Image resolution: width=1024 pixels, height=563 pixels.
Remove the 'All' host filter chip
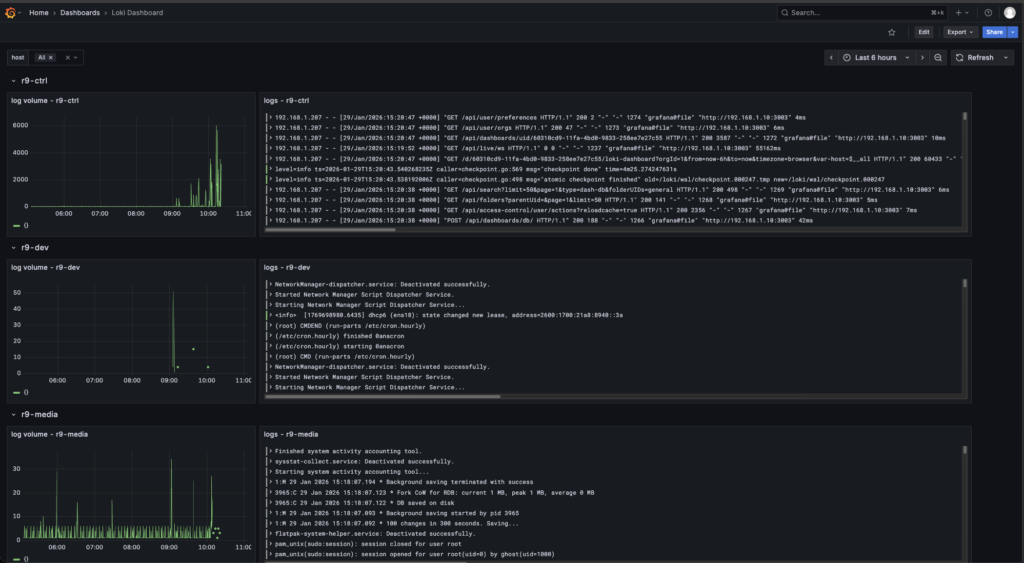click(x=51, y=58)
